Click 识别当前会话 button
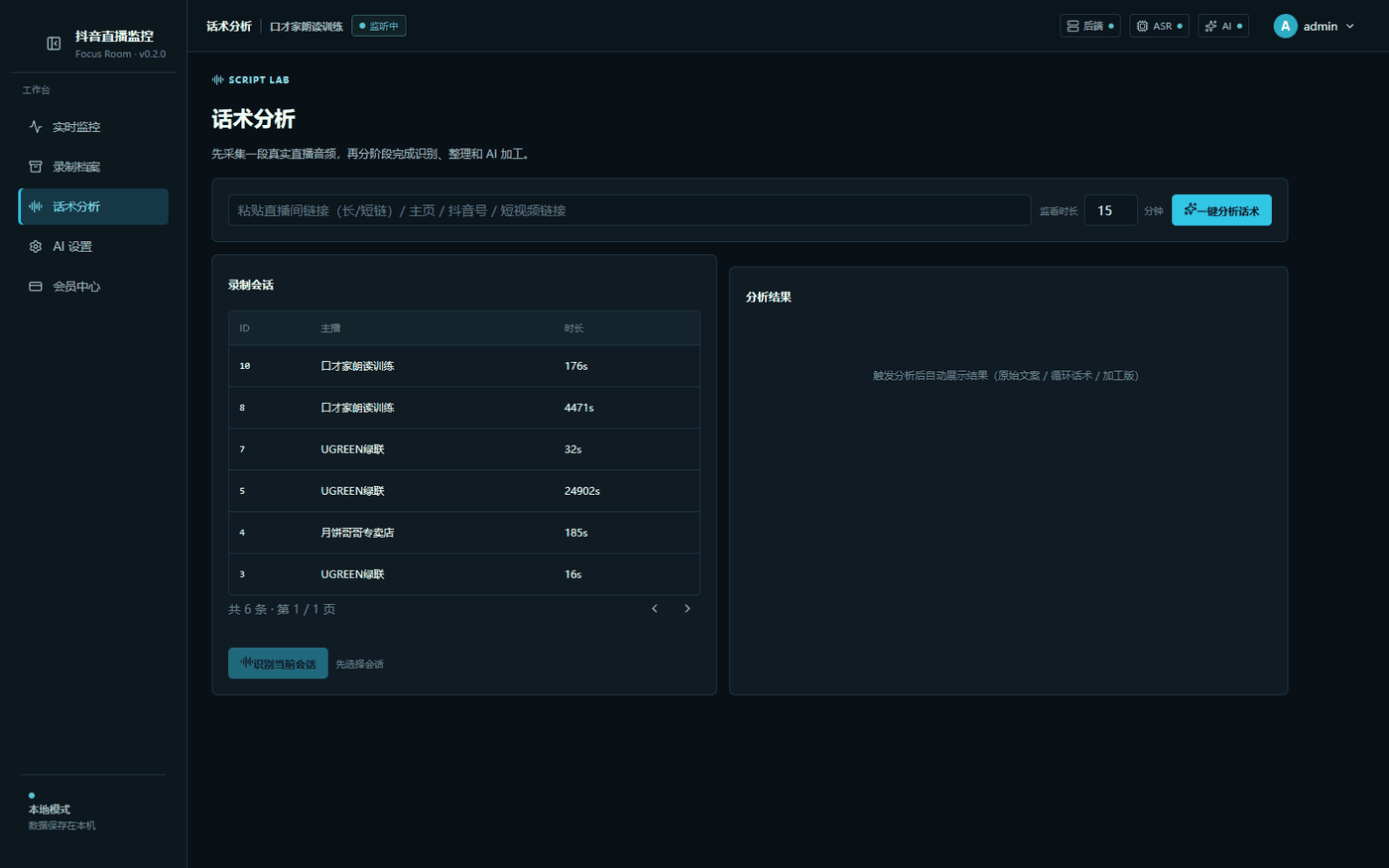 278,664
